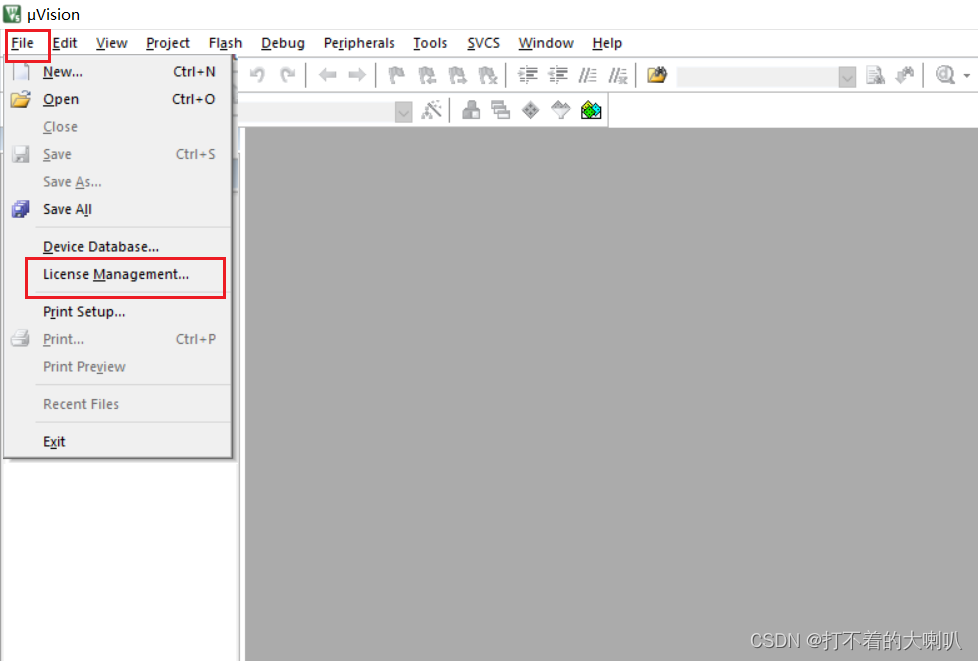
Task: Click inside the Find text input field
Action: coord(757,77)
